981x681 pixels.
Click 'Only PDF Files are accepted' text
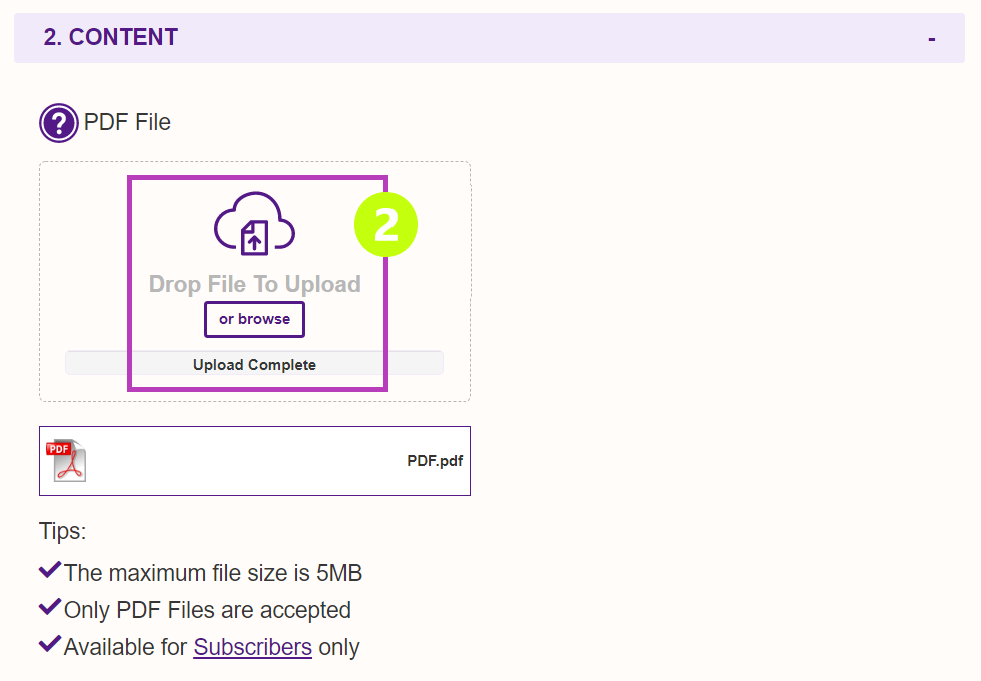pos(207,610)
